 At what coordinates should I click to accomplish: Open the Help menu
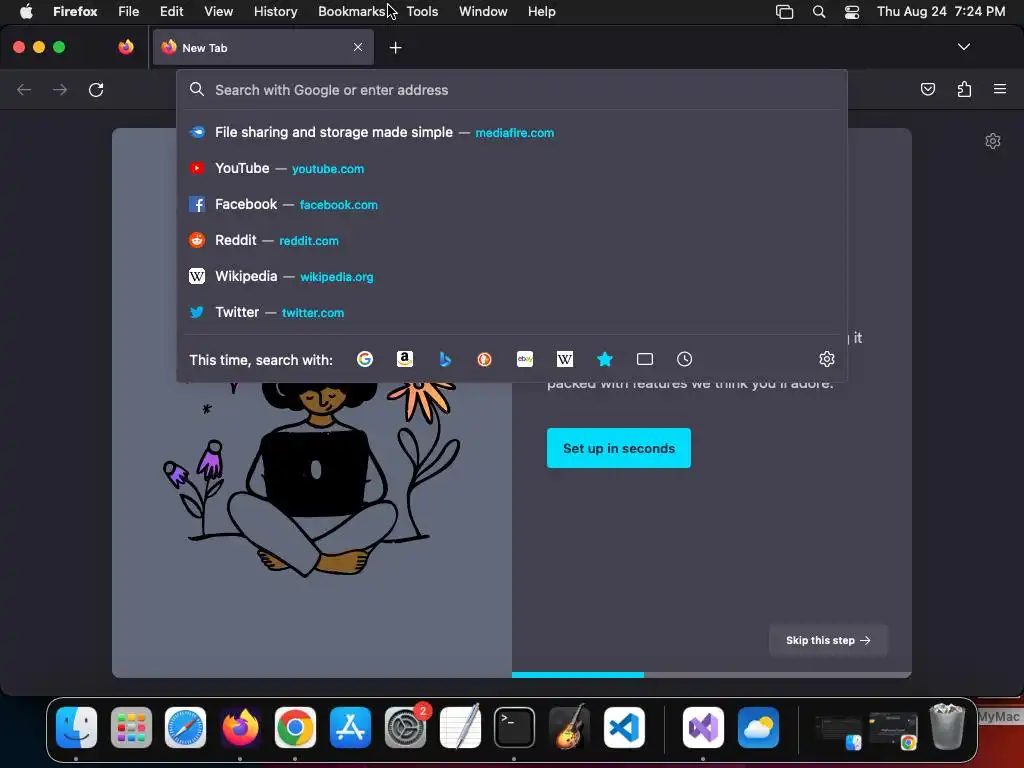coord(541,11)
